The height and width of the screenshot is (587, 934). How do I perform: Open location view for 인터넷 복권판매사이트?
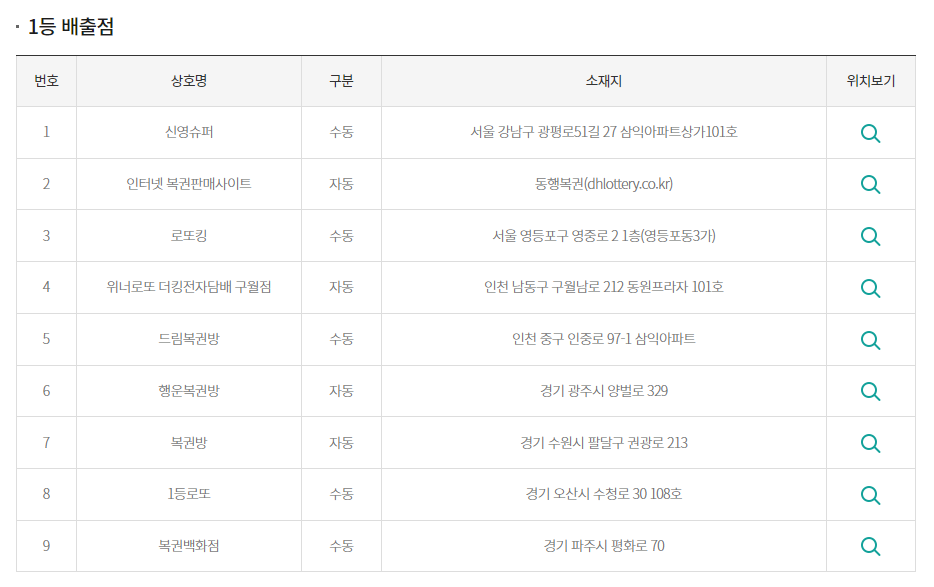coord(869,184)
